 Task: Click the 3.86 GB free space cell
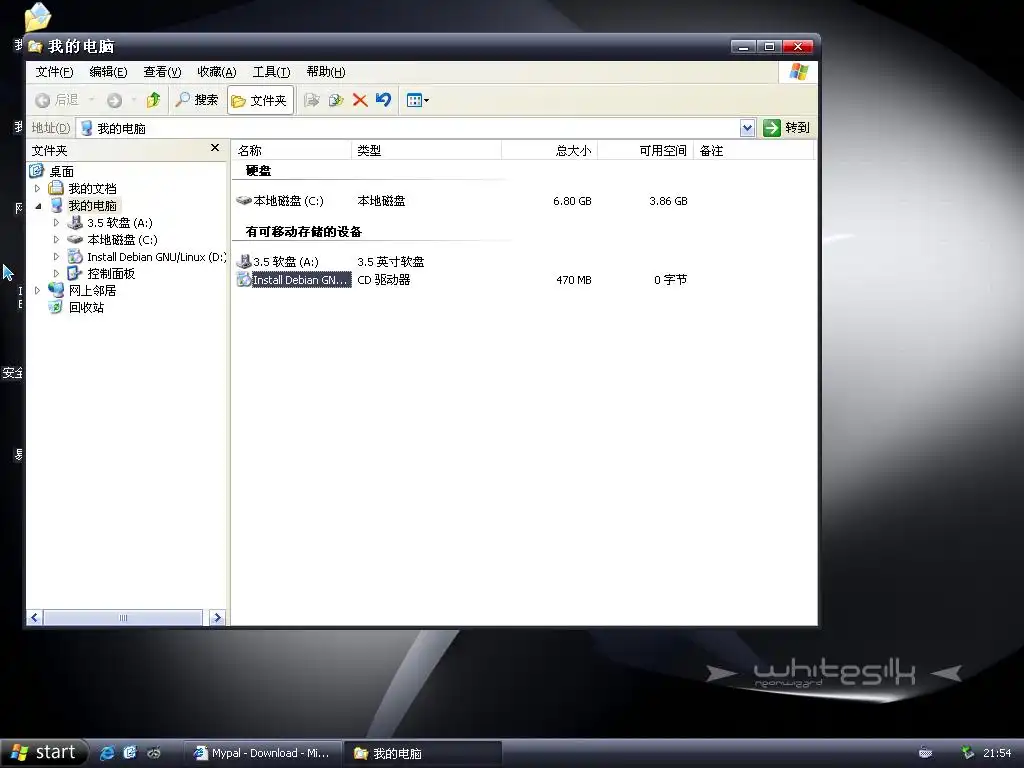click(668, 201)
